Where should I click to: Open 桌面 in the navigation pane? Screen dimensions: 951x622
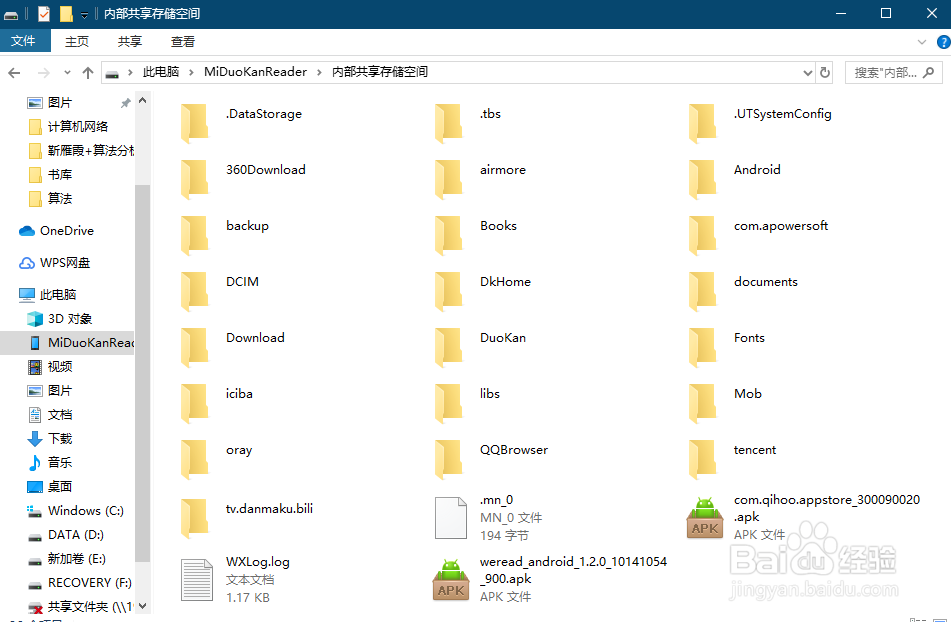[50, 486]
